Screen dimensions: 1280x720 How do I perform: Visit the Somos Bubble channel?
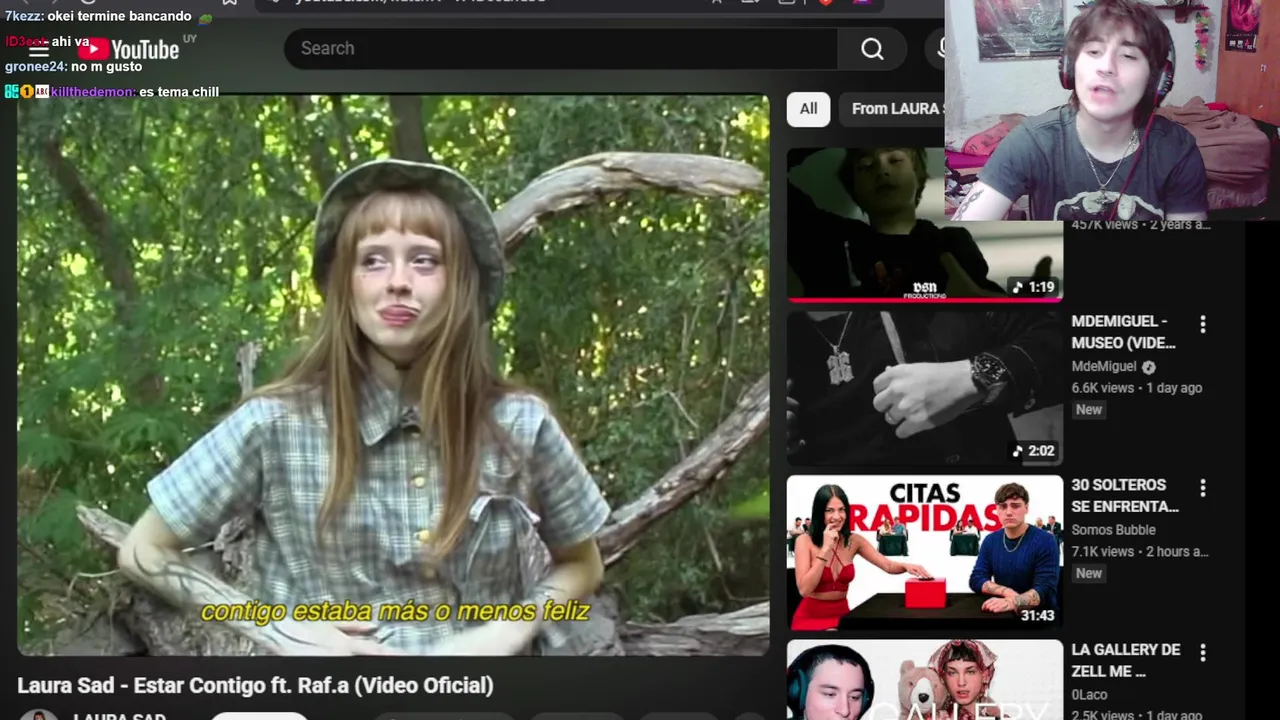tap(1113, 530)
